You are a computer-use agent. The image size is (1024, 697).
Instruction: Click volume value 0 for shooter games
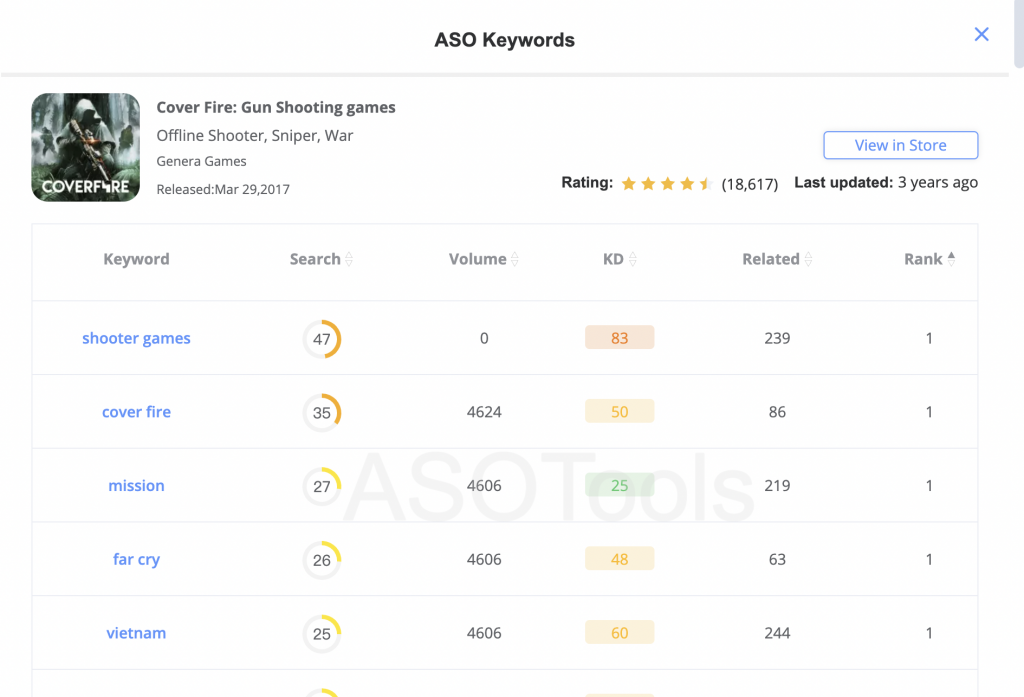coord(484,338)
